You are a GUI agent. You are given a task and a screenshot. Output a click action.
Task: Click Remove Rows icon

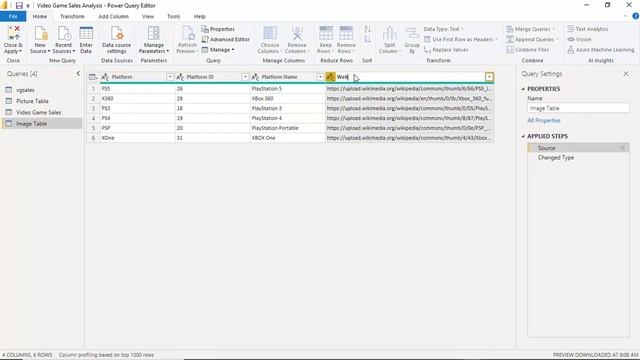pos(346,33)
